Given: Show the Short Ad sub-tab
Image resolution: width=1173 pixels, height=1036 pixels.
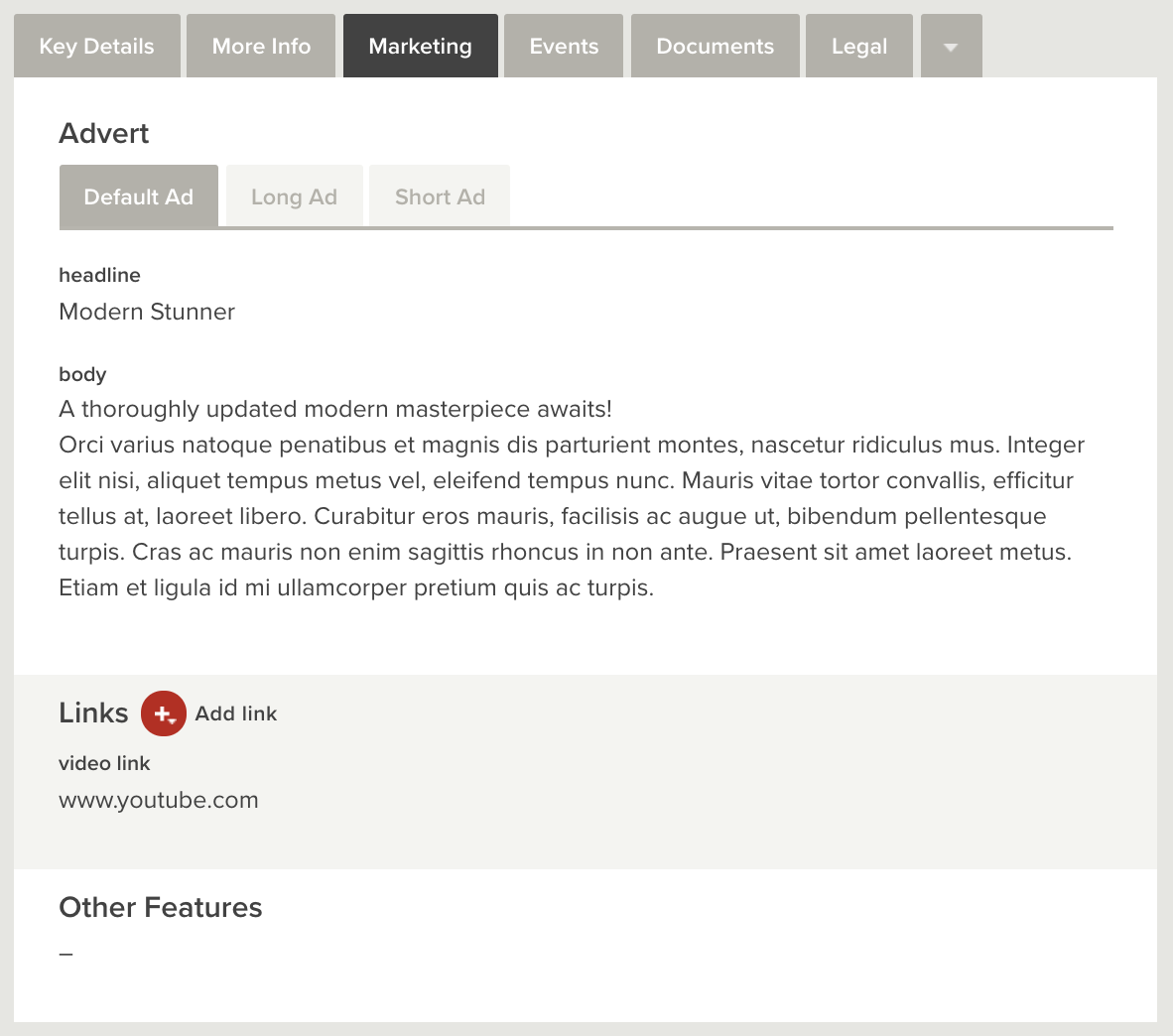Looking at the screenshot, I should (440, 195).
